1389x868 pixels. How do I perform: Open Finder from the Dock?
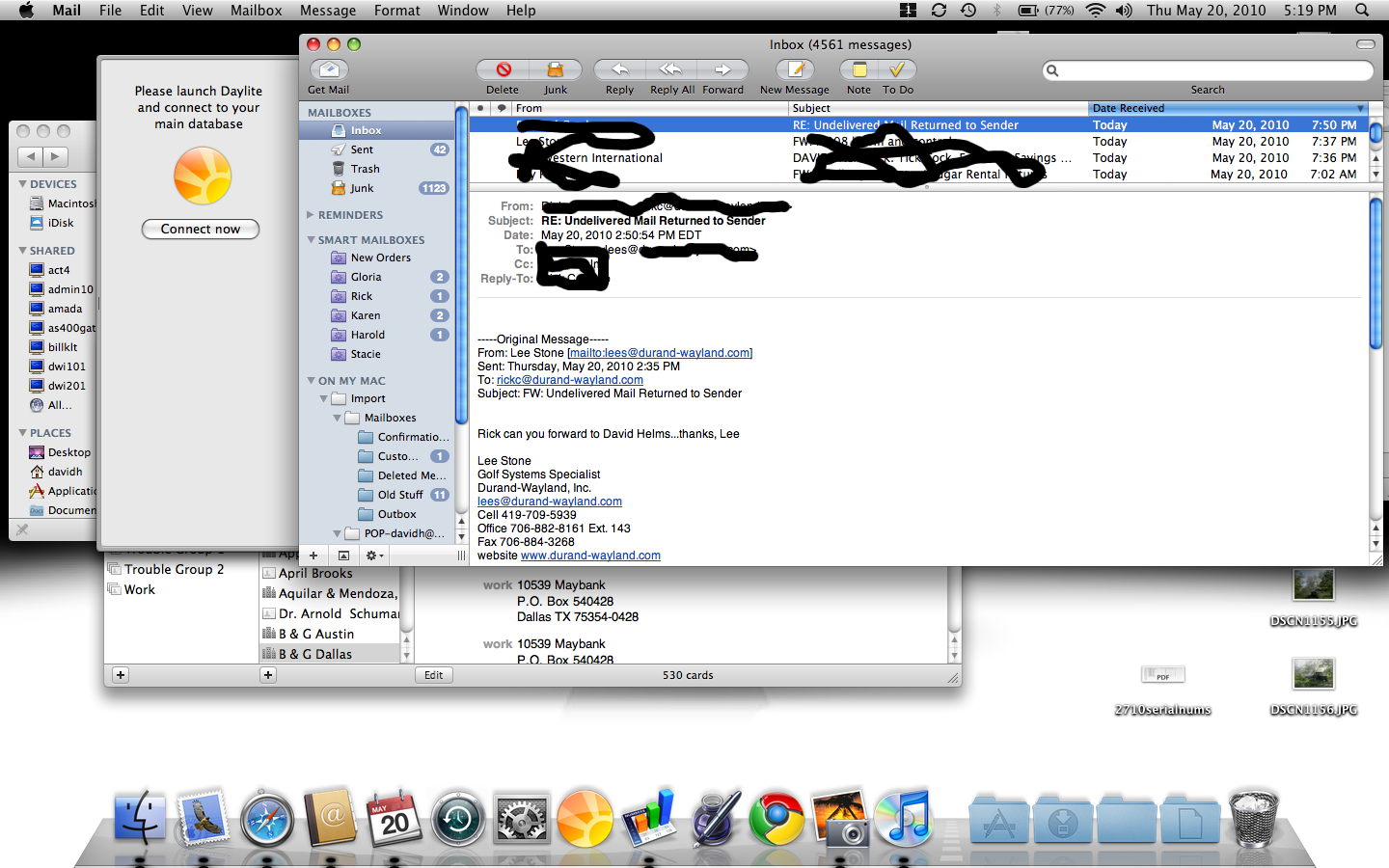(x=141, y=818)
